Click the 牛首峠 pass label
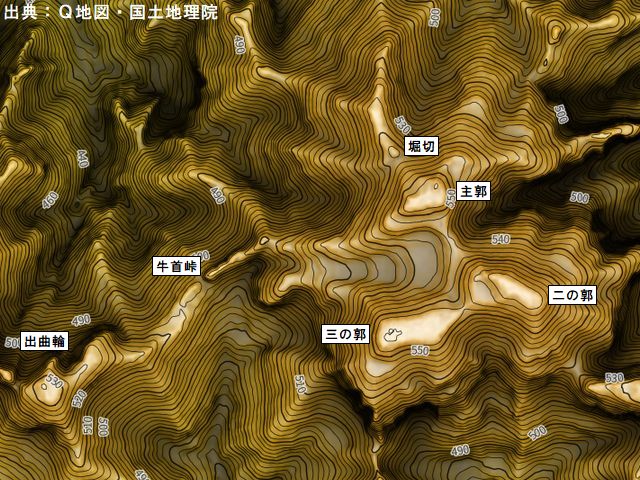The image size is (640, 480). point(177,266)
